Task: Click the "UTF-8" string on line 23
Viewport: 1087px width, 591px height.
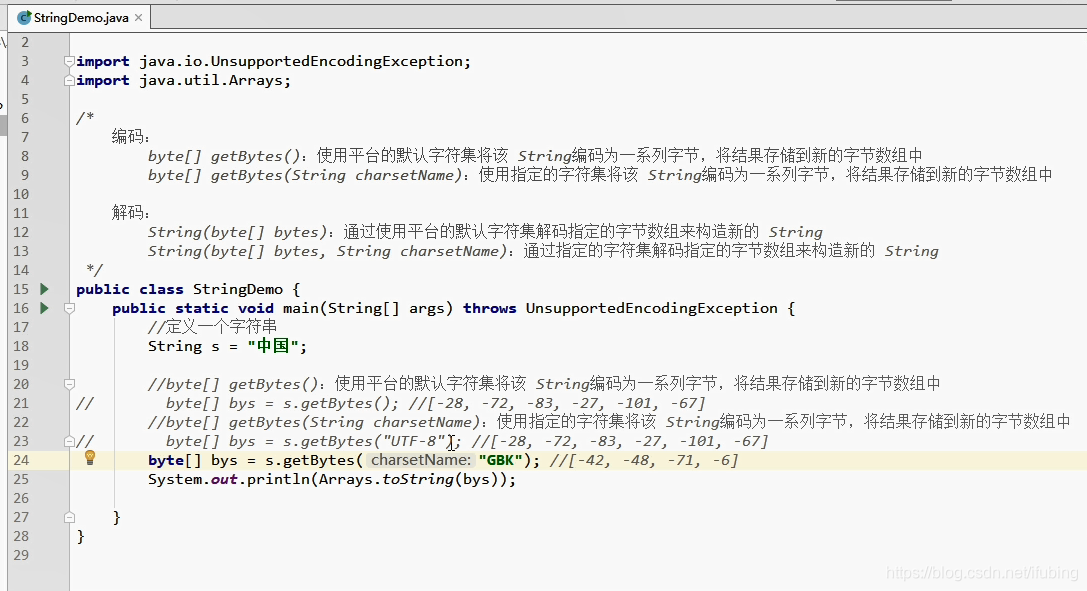Action: [414, 441]
